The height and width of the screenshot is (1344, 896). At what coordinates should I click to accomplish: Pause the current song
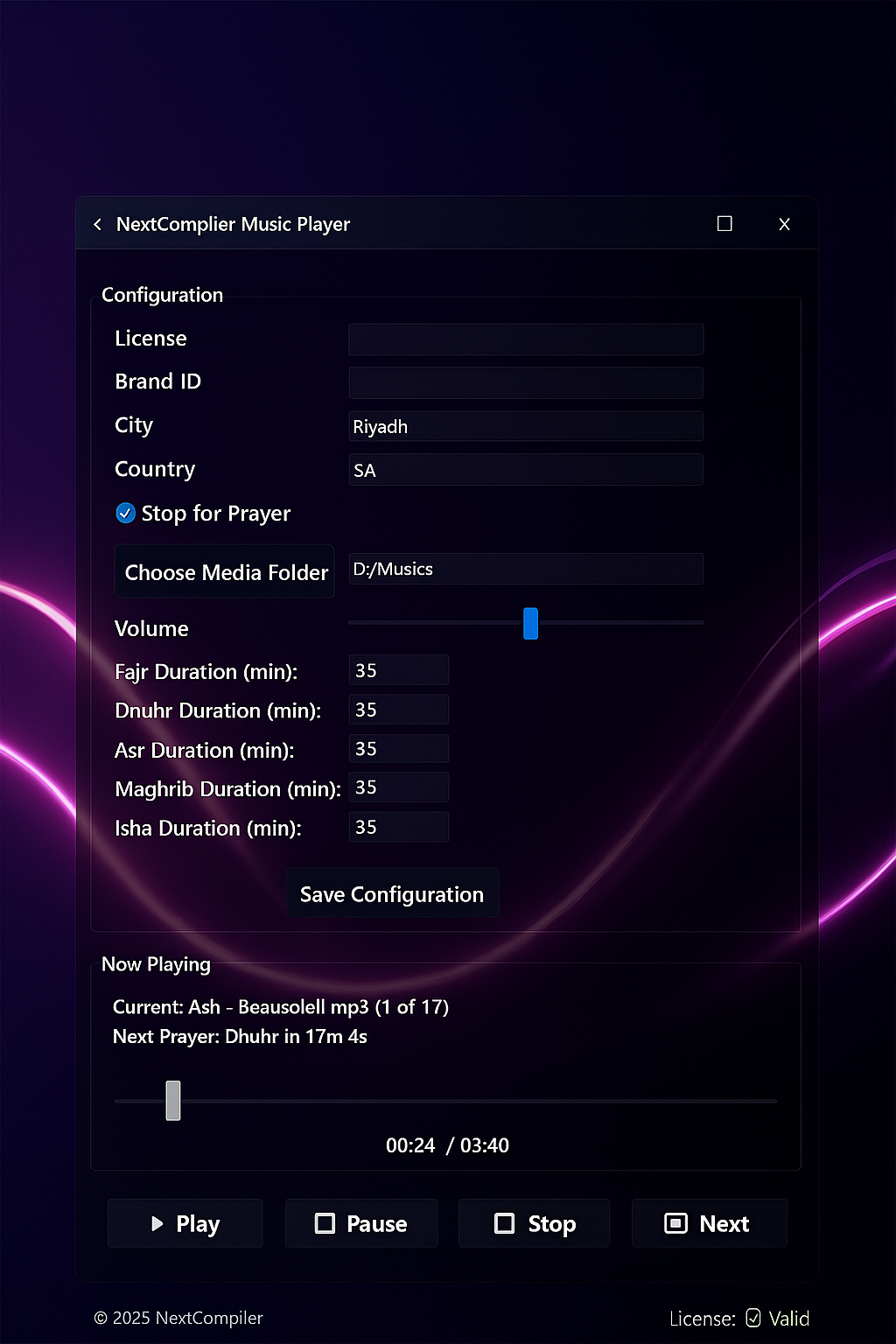pyautogui.click(x=360, y=1223)
